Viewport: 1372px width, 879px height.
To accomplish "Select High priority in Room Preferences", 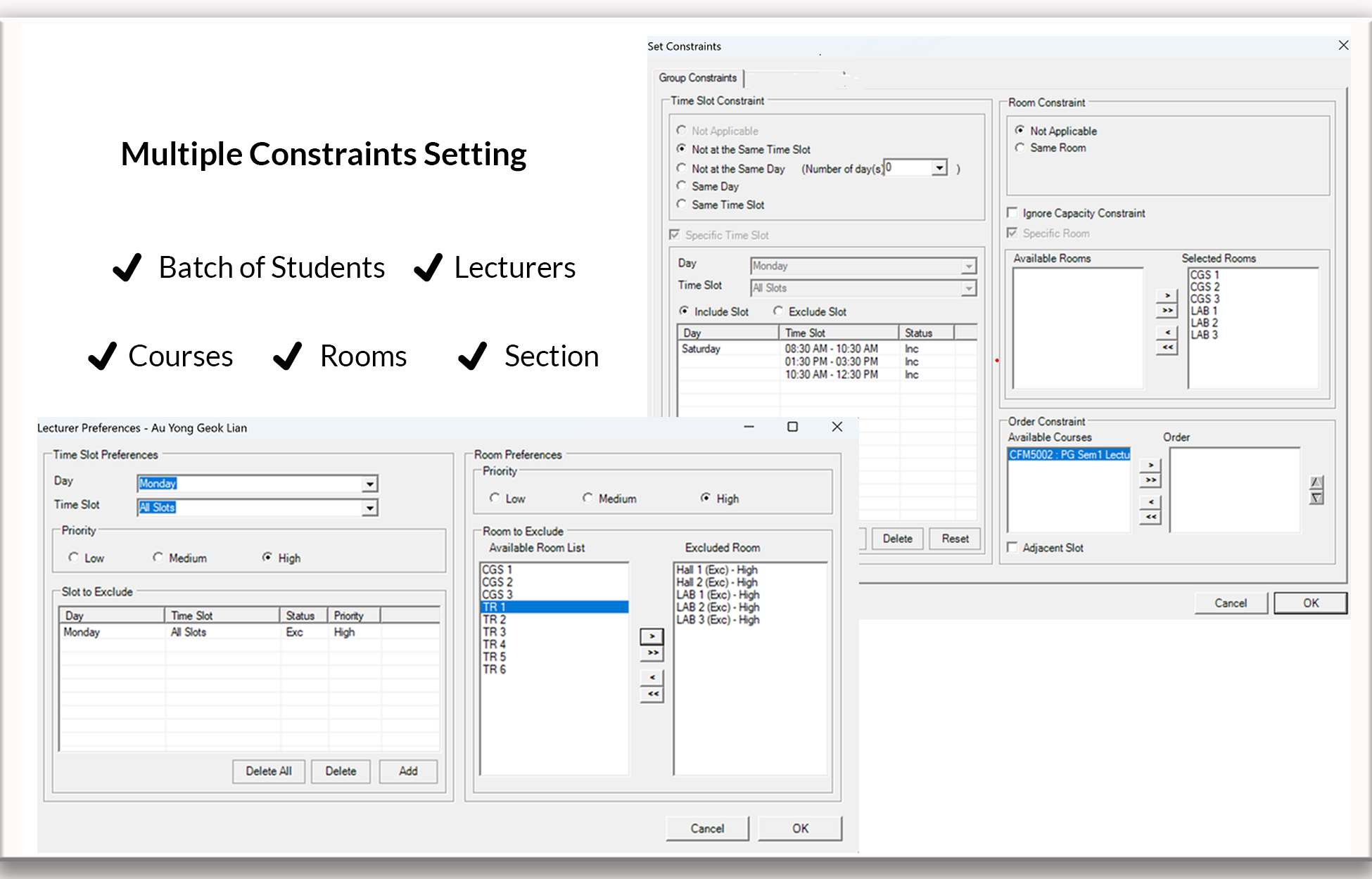I will 706,498.
